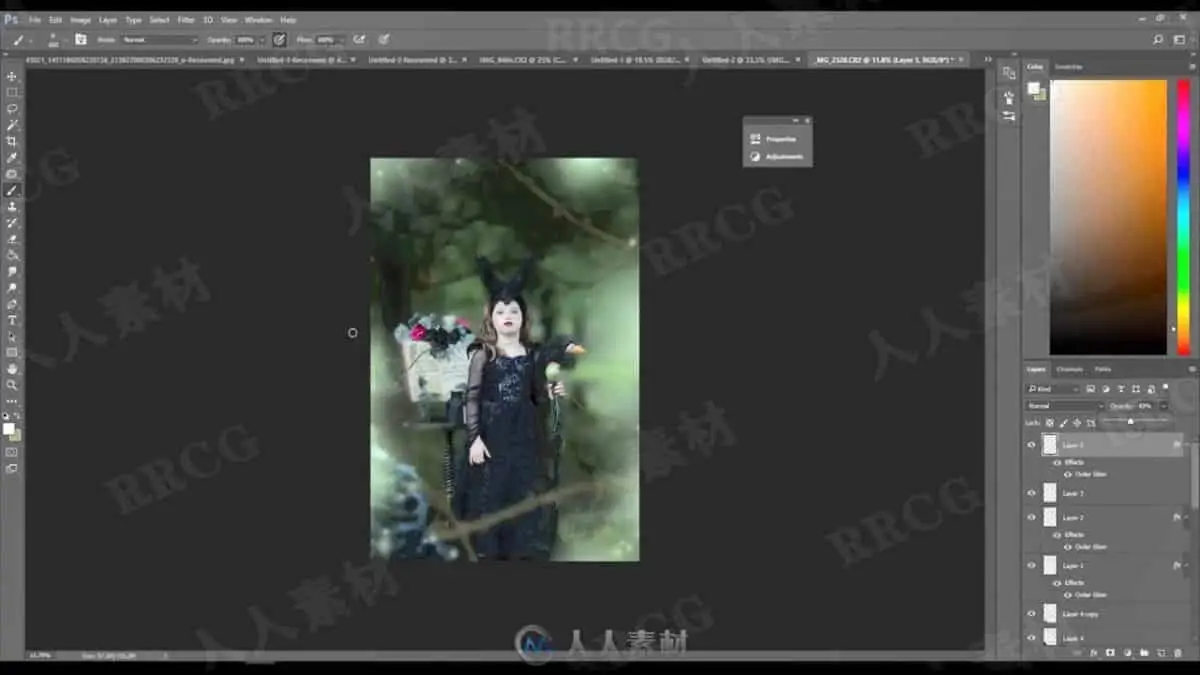Switch to the Paths tab

coord(1102,369)
